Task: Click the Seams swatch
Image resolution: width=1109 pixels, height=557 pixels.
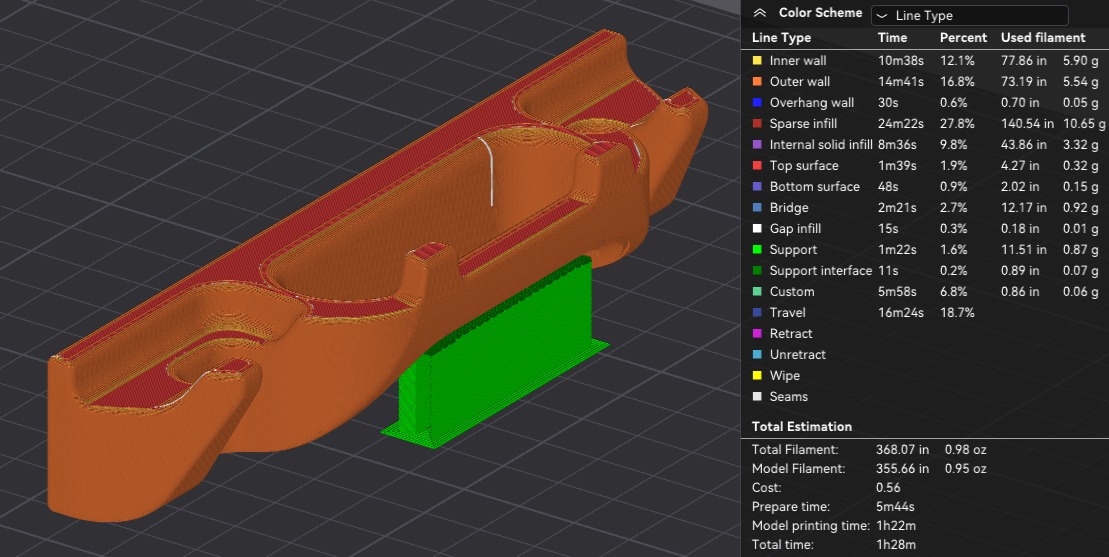Action: pyautogui.click(x=757, y=397)
